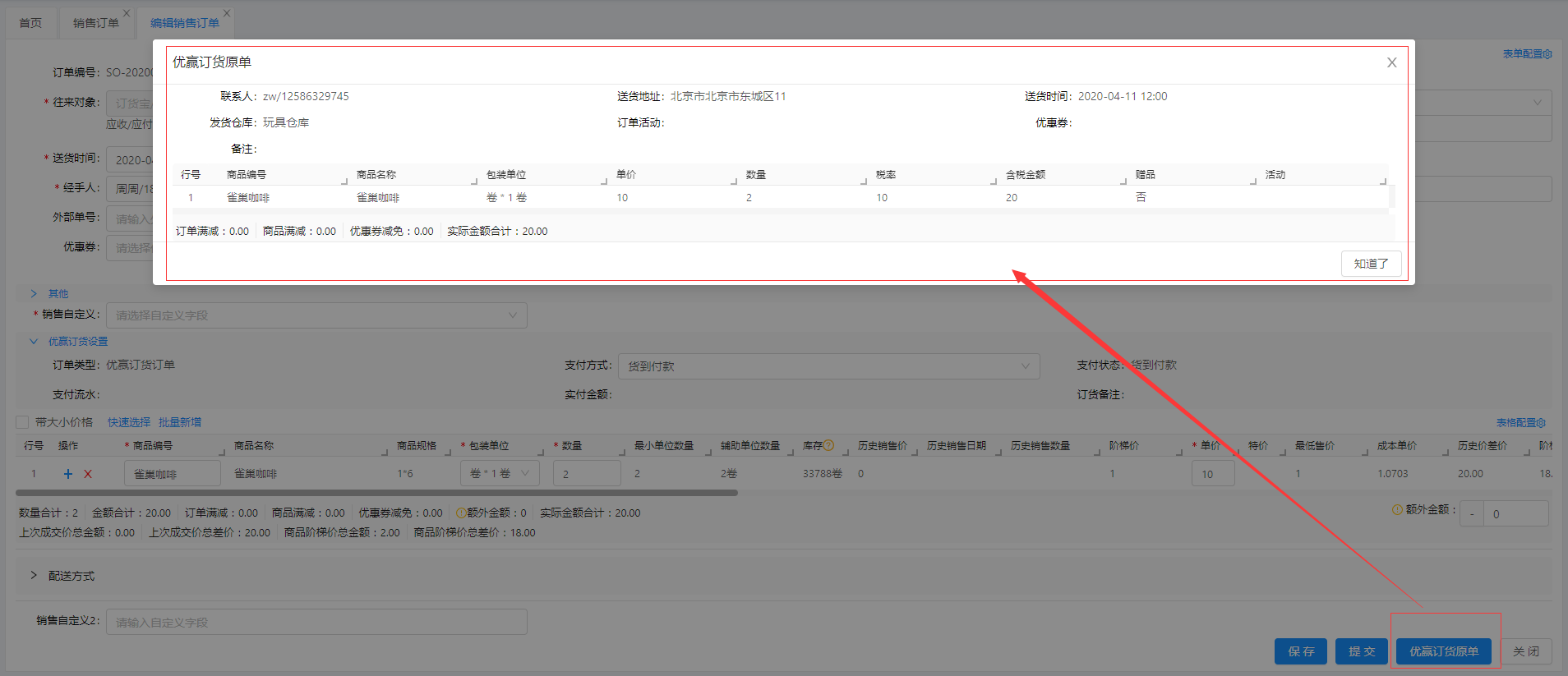This screenshot has height=676, width=1568.
Task: Click the 快速选择 link
Action: [129, 422]
